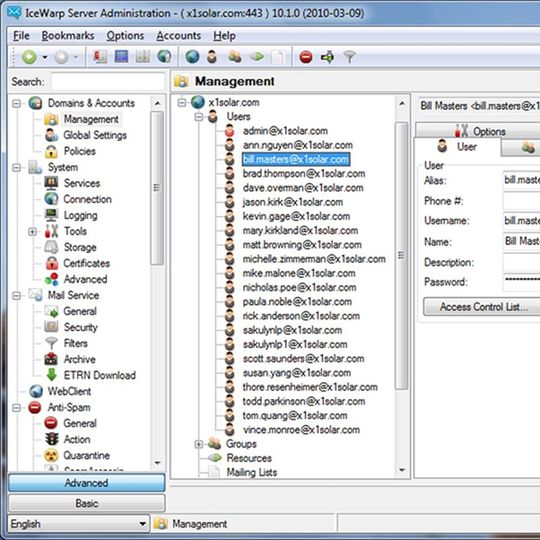Select Mailing Lists under x1solar.com

coord(252,472)
